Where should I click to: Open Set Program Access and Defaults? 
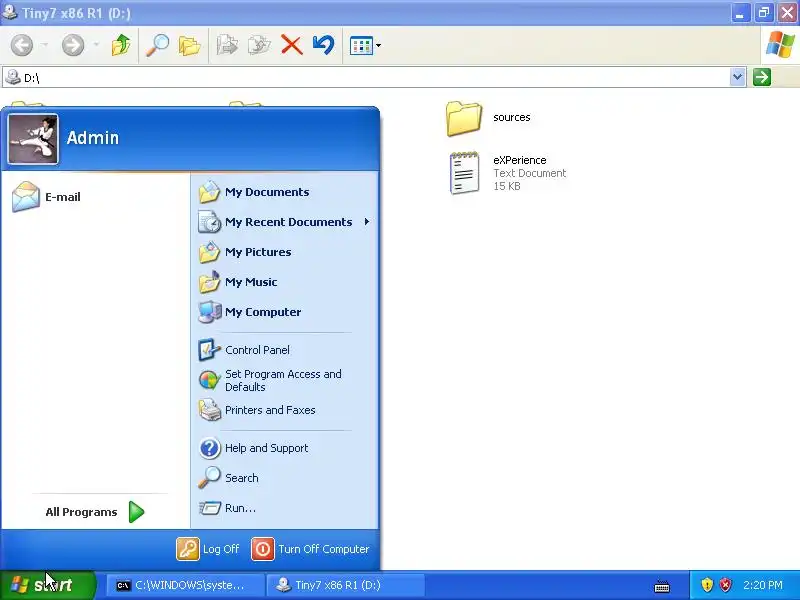tap(284, 380)
